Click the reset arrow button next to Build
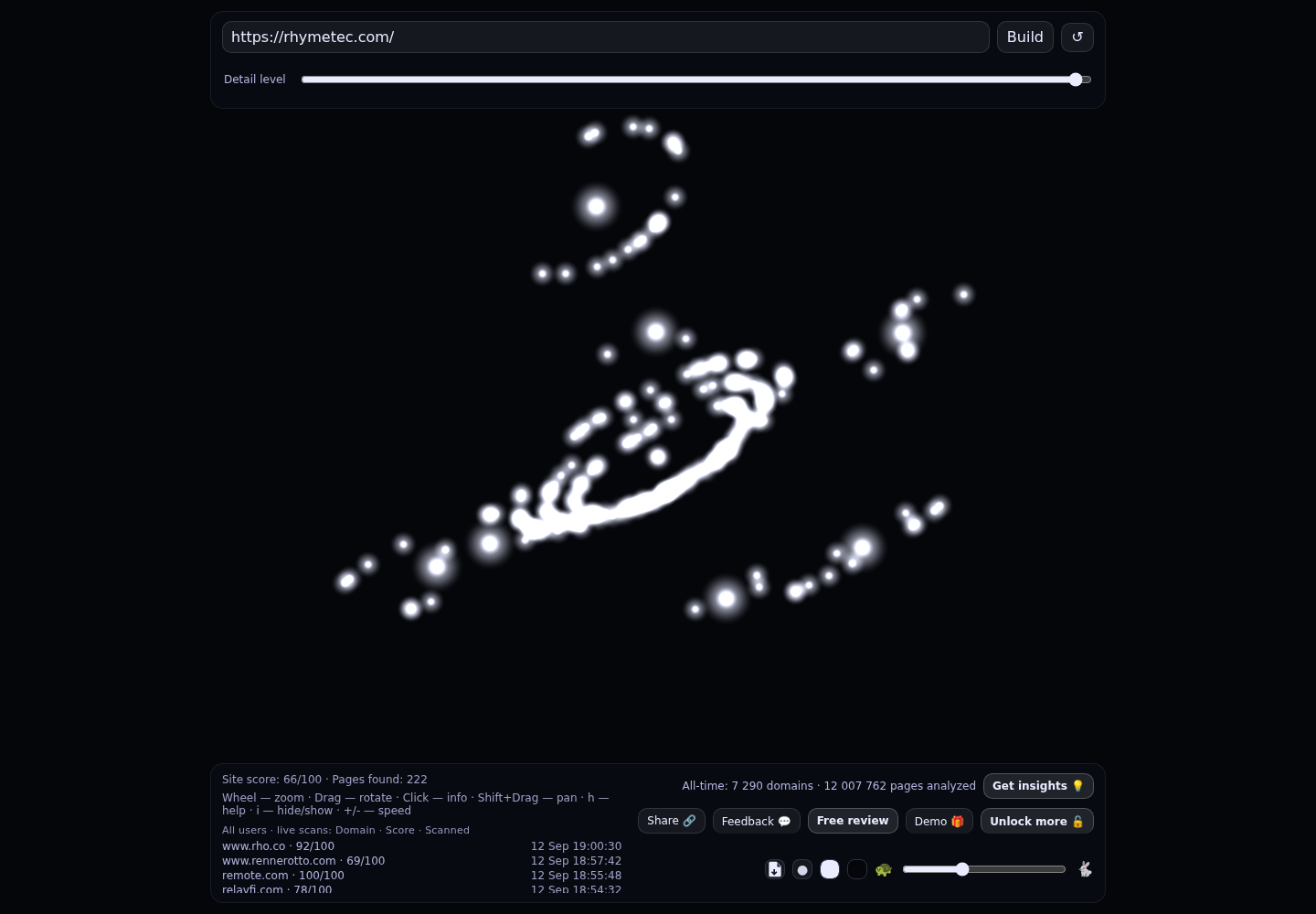 (1077, 37)
